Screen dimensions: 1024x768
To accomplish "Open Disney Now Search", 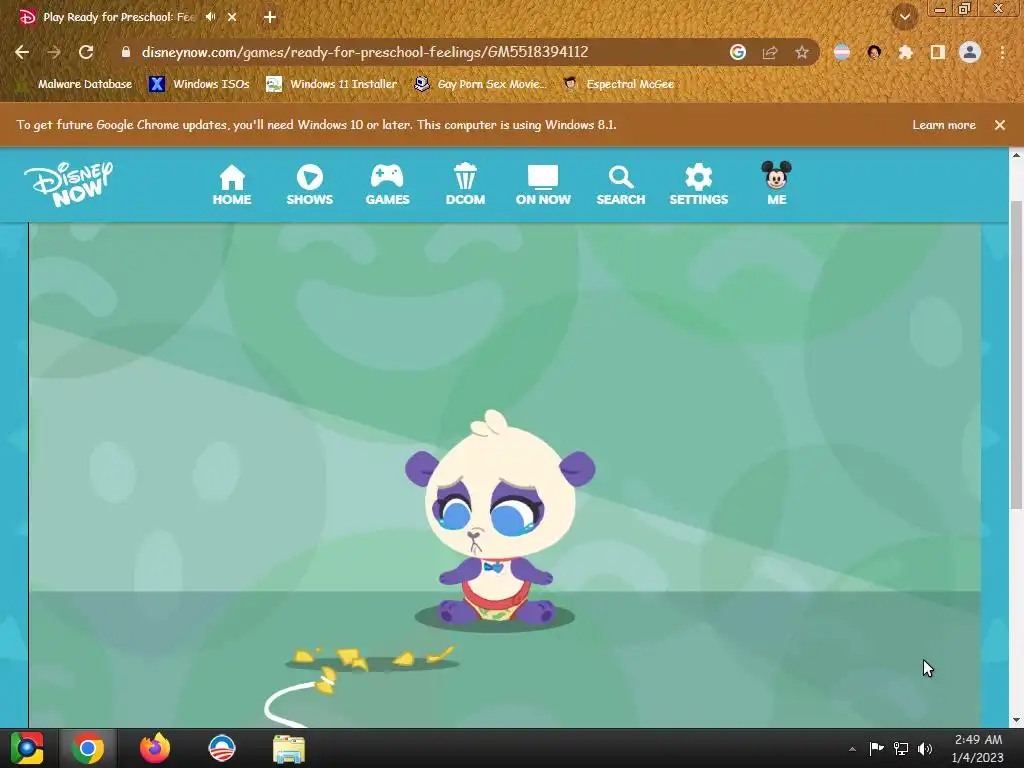I will tap(620, 185).
